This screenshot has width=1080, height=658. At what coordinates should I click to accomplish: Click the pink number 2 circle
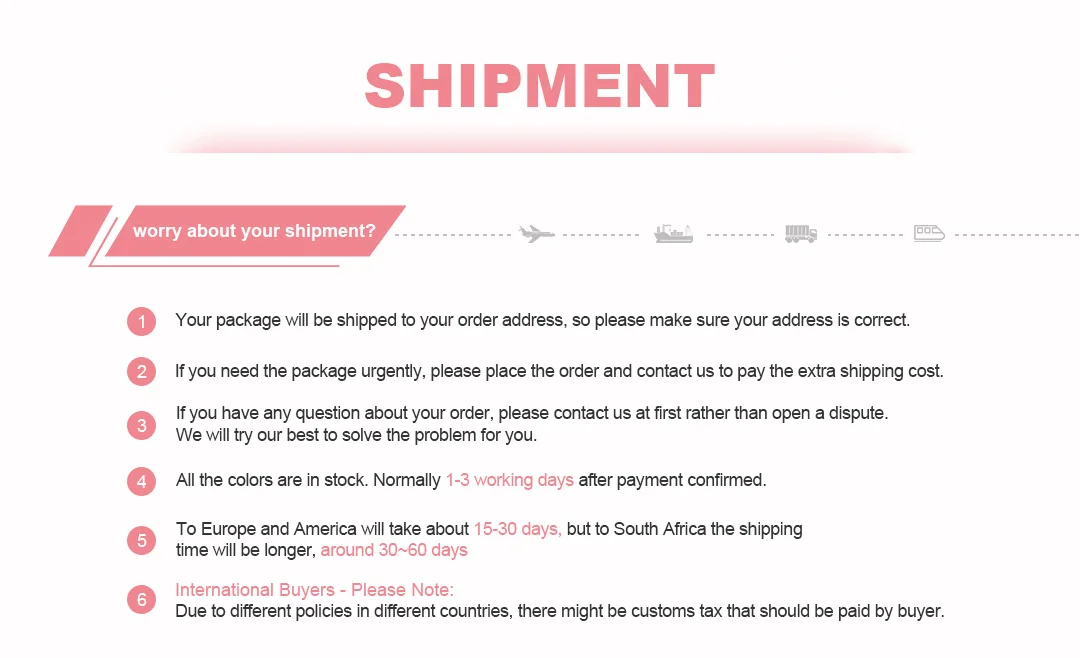click(x=141, y=371)
